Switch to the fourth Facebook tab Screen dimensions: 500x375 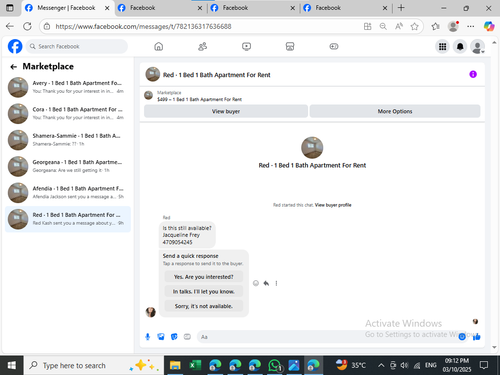(345, 8)
